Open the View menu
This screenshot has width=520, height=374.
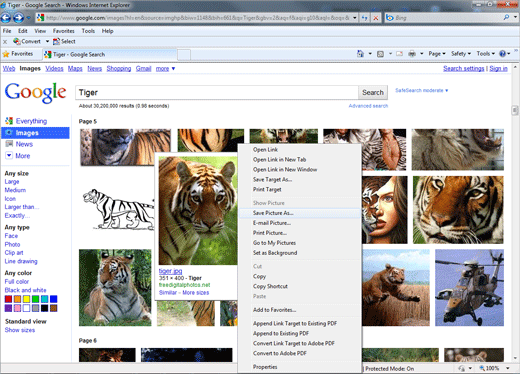pyautogui.click(x=40, y=31)
